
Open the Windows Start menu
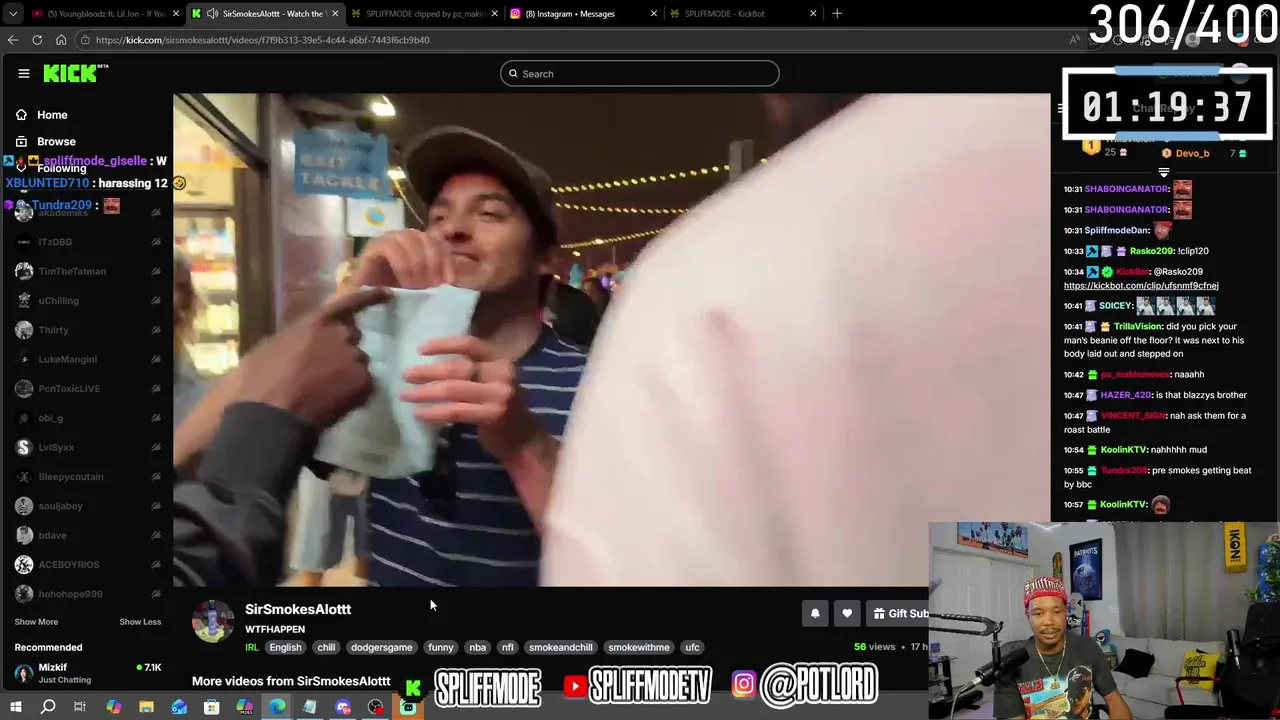pyautogui.click(x=15, y=707)
